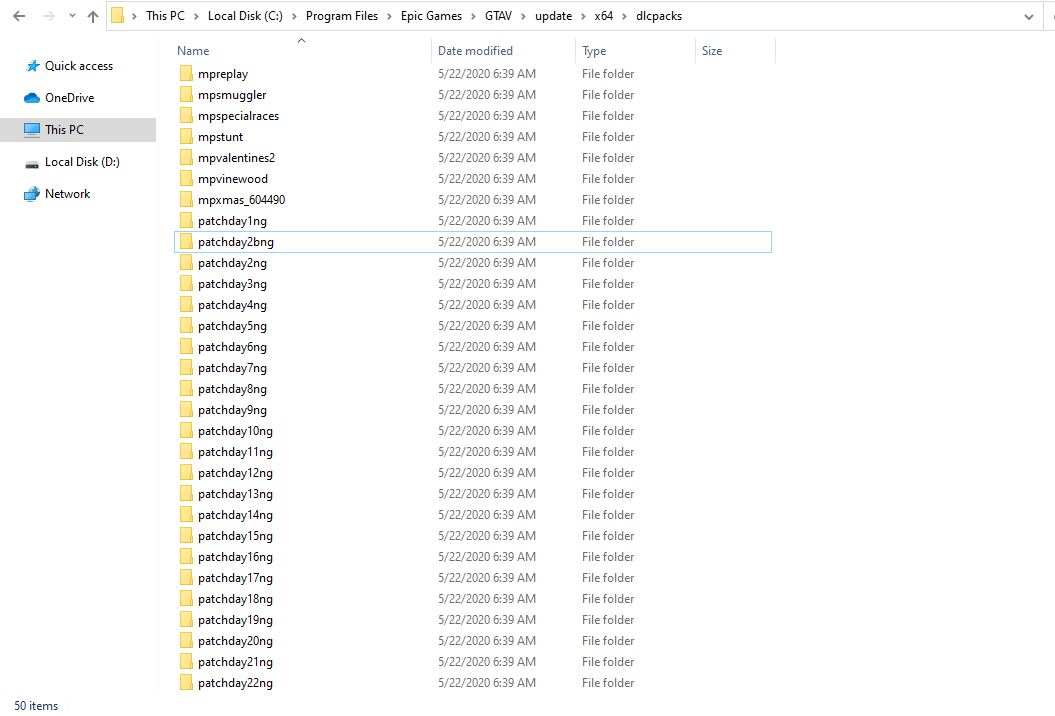Screen dimensions: 1055x716
Task: Click "GTAV" breadcrumb in path
Action: 499,15
